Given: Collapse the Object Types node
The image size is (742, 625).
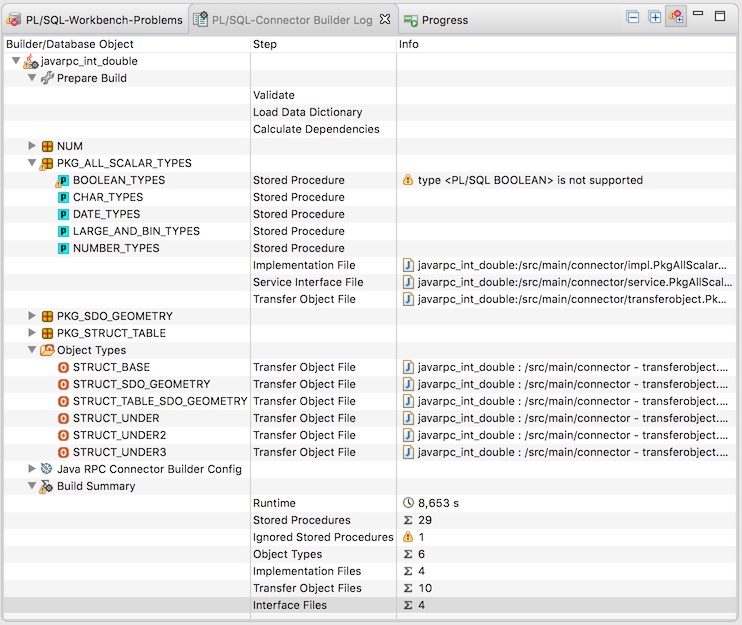Looking at the screenshot, I should (x=32, y=350).
